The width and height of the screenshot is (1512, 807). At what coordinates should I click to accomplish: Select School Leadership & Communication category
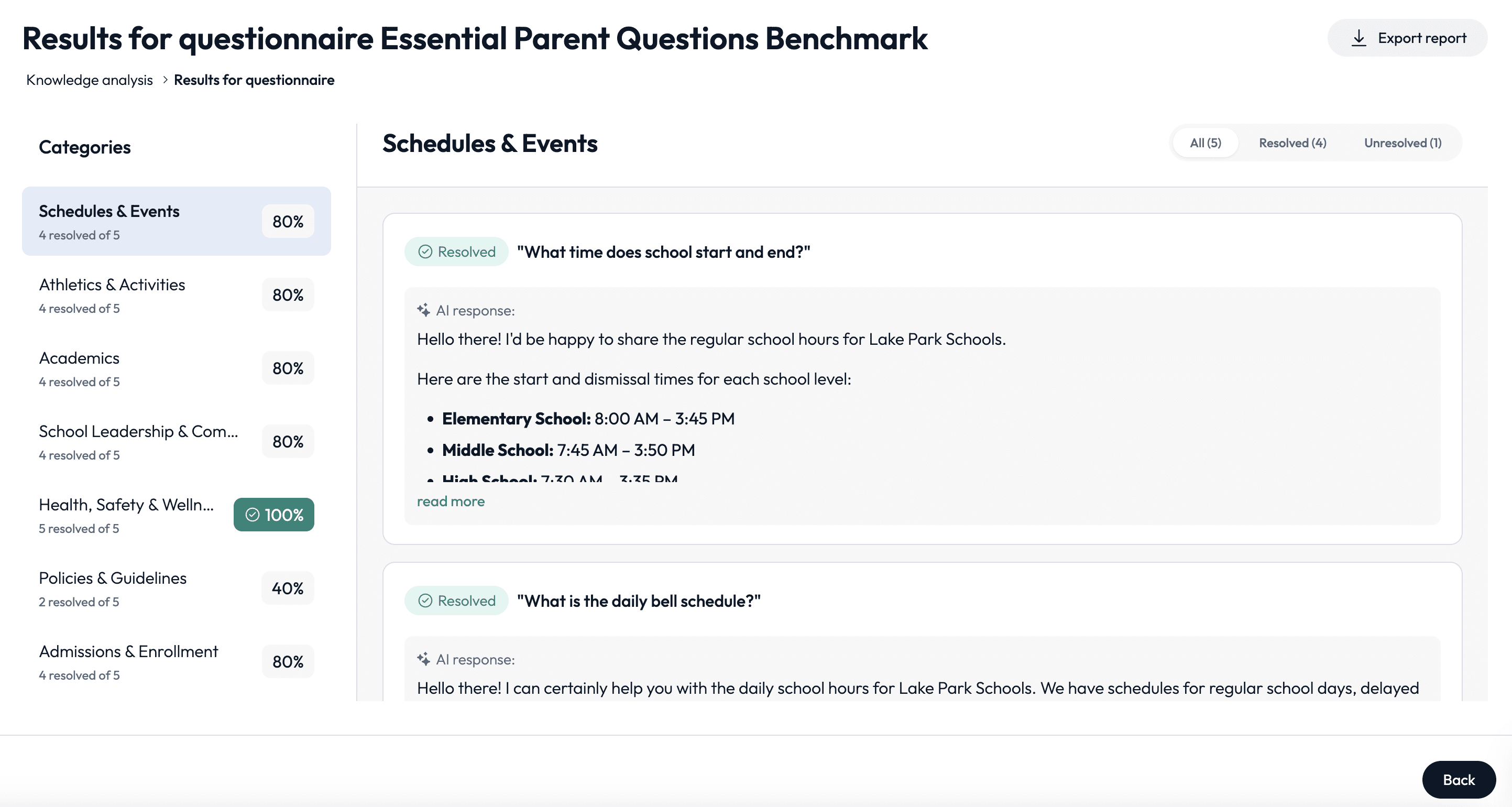coord(177,441)
